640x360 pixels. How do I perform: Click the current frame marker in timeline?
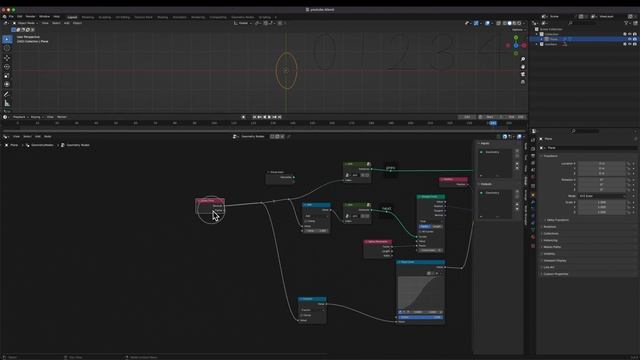493,123
